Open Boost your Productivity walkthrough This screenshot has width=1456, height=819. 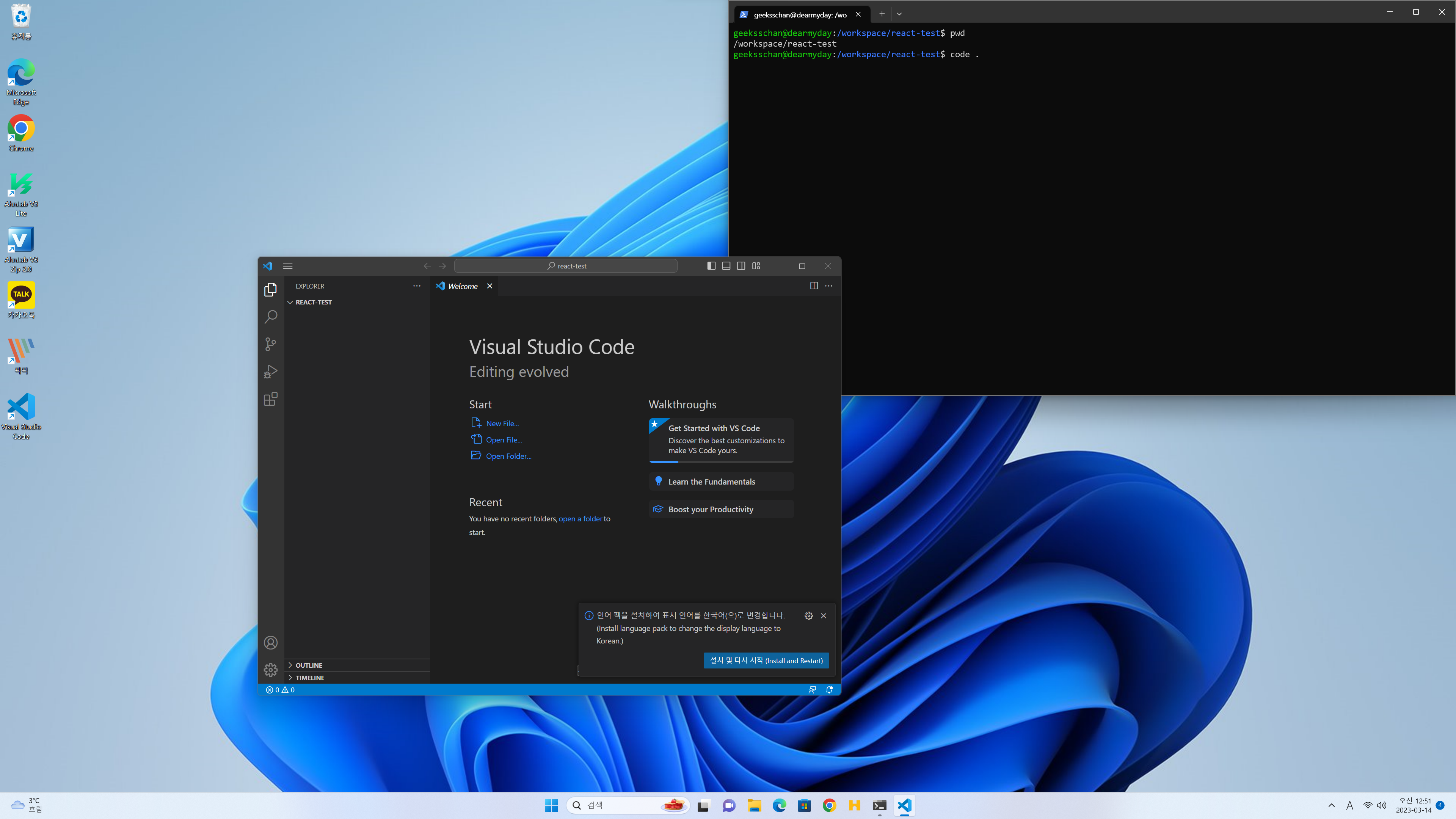721,509
